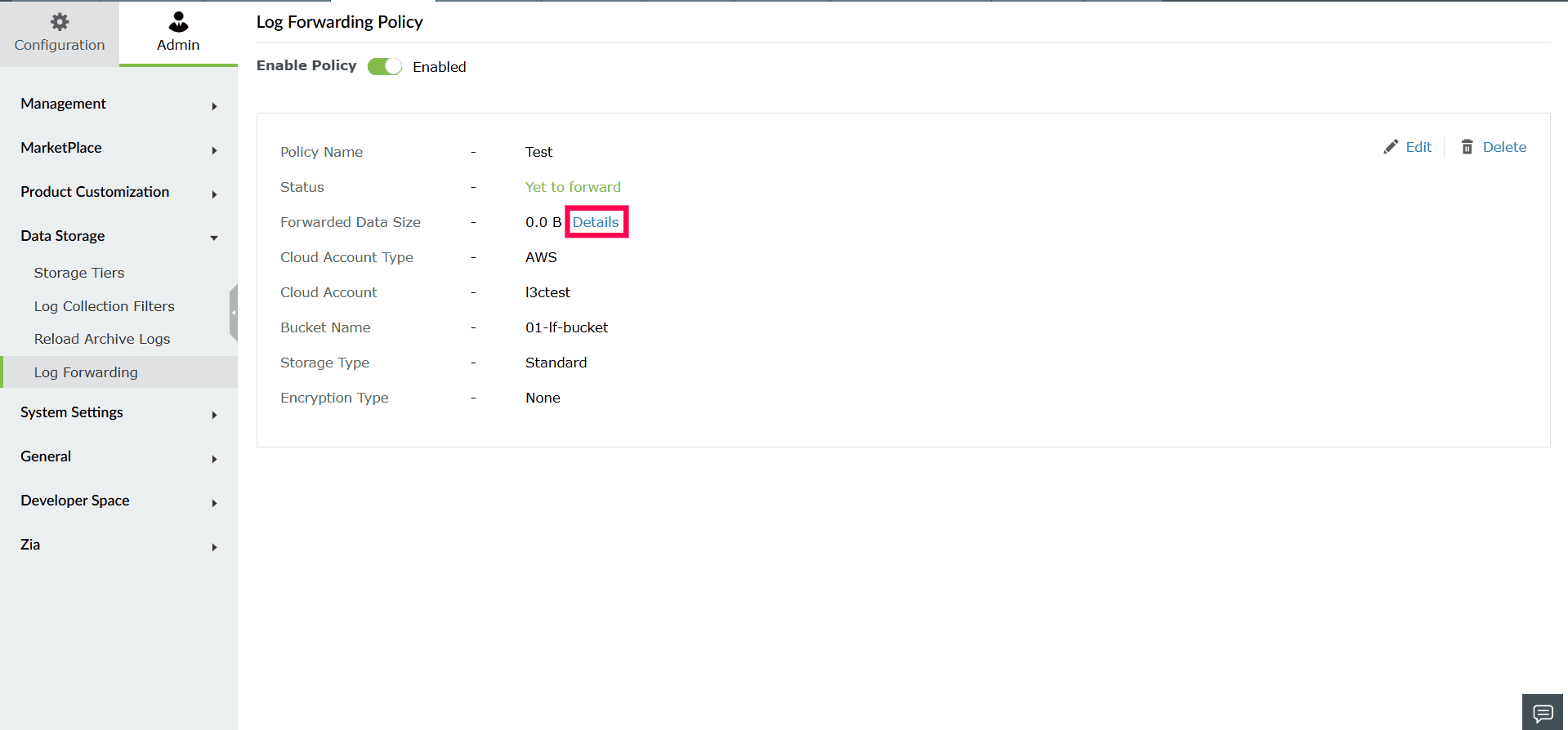Image resolution: width=1568 pixels, height=730 pixels.
Task: Expand the MarketPlace menu arrow
Action: point(214,150)
